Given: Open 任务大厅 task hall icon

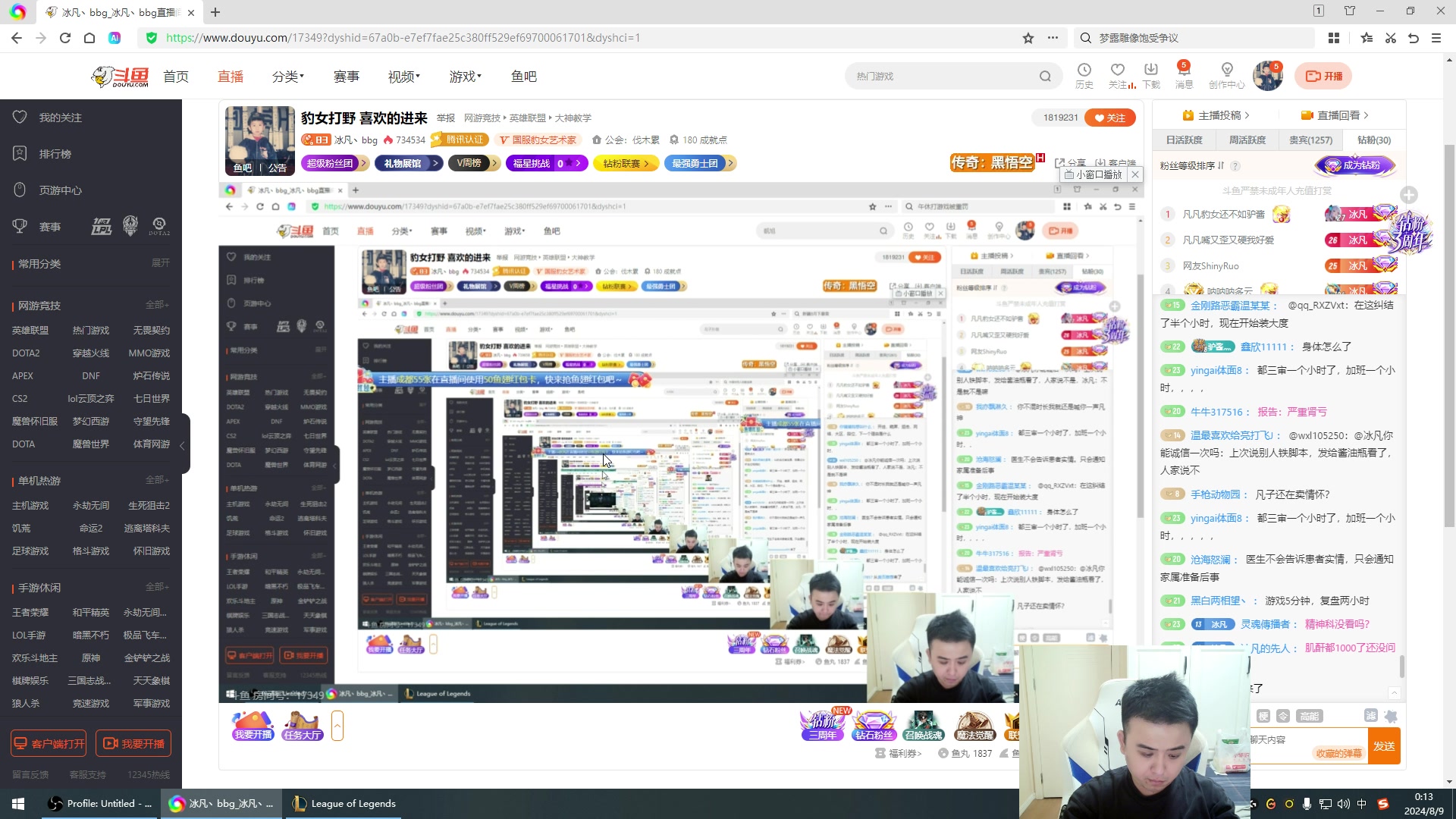Looking at the screenshot, I should 303,726.
